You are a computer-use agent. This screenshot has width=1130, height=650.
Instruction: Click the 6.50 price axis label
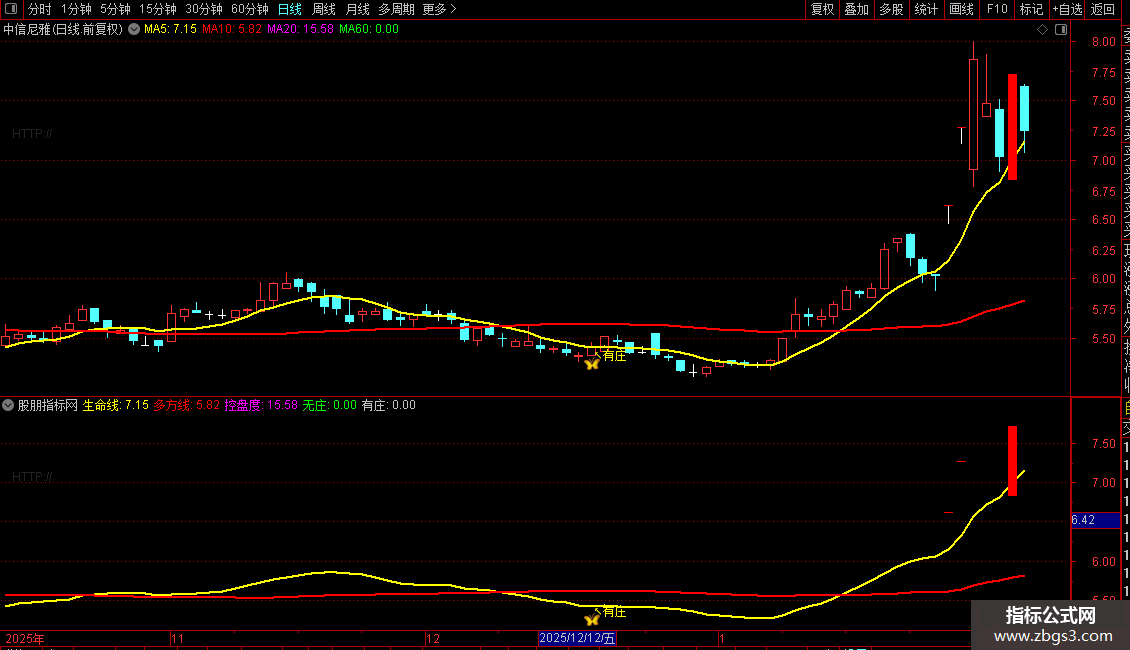pyautogui.click(x=1103, y=220)
